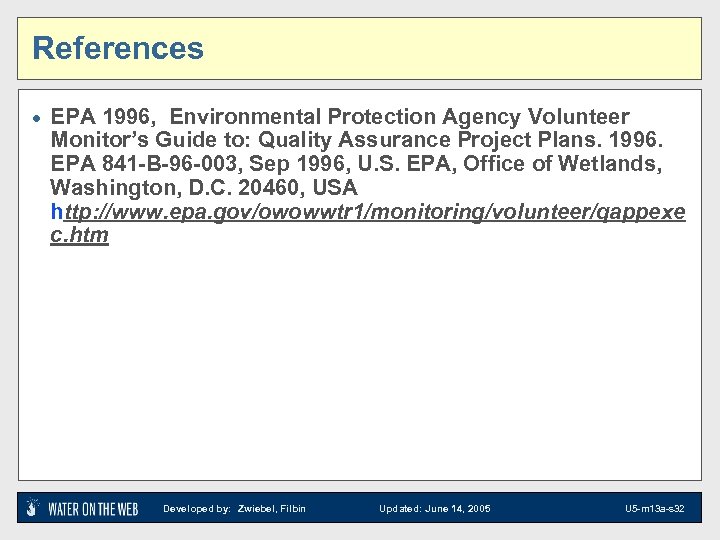Click the empty yellow title banner area
This screenshot has width=720, height=540.
coord(450,48)
